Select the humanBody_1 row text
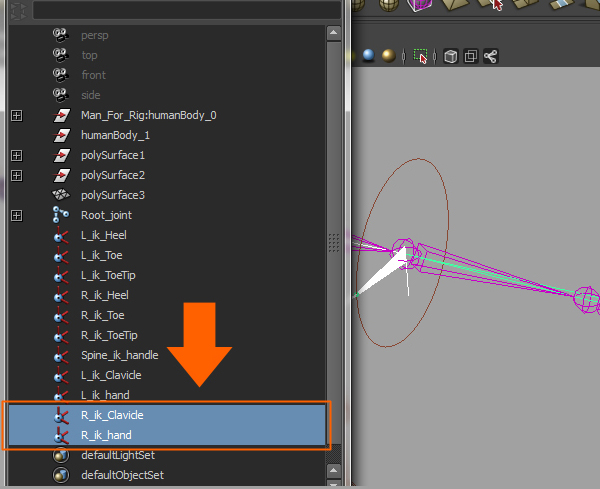Screen dimensions: 600x489 coord(115,135)
